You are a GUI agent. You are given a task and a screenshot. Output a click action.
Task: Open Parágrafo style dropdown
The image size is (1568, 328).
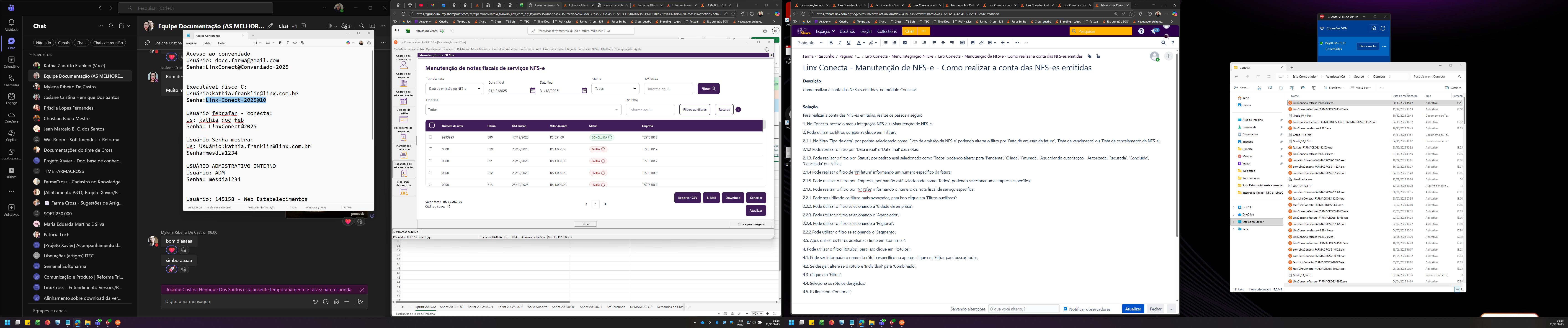[x=810, y=43]
